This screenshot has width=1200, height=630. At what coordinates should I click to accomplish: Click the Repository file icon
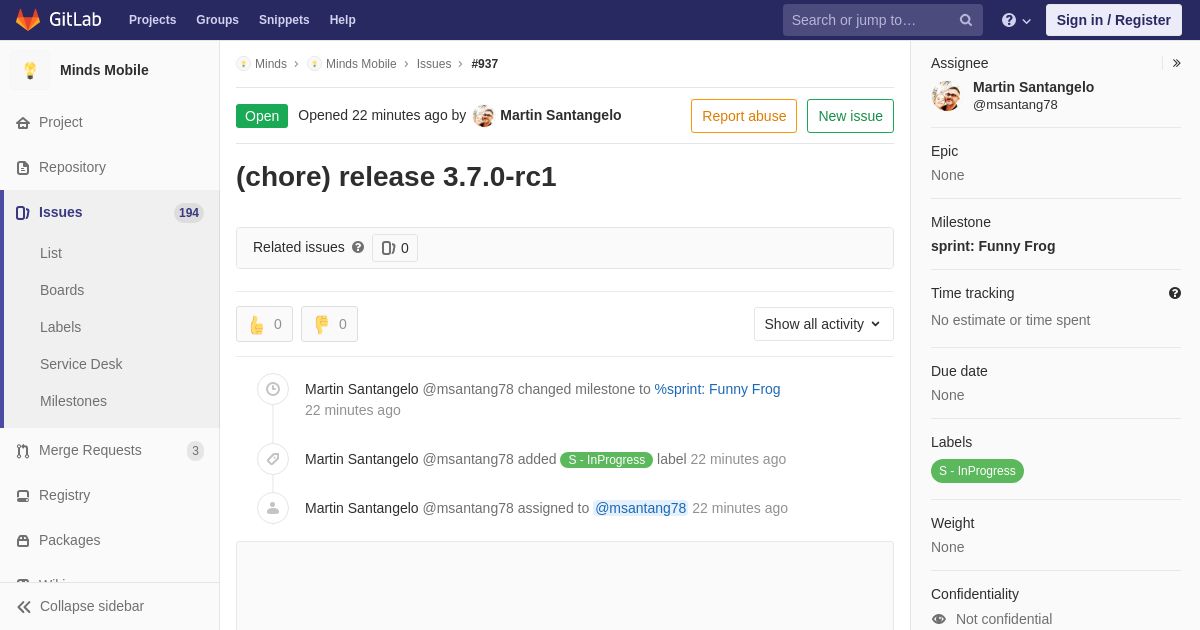23,168
